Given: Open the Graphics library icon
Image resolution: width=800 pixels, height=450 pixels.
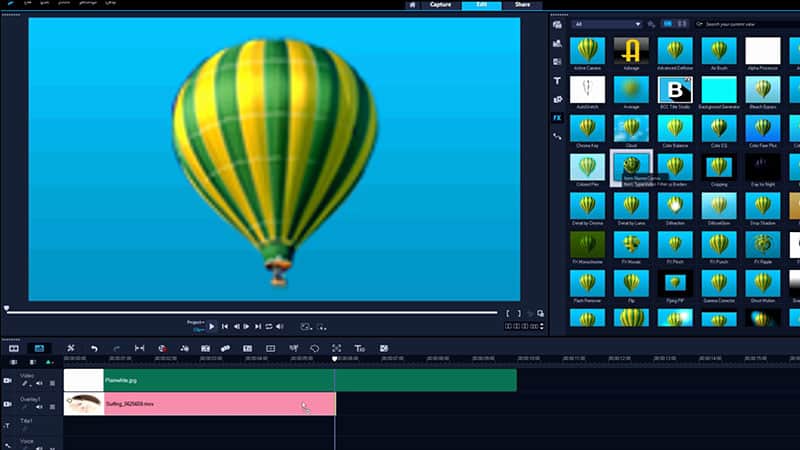Looking at the screenshot, I should 557,99.
